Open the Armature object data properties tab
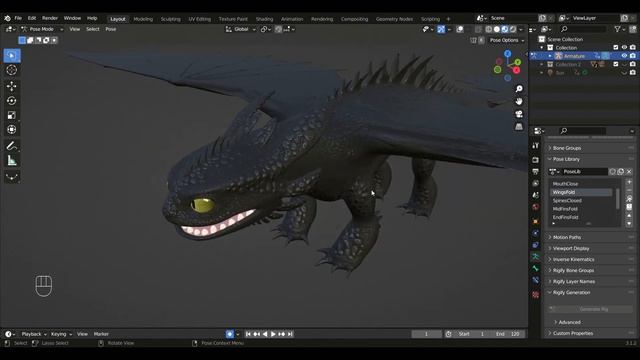Screen dimensions: 640x360 pos(536,256)
